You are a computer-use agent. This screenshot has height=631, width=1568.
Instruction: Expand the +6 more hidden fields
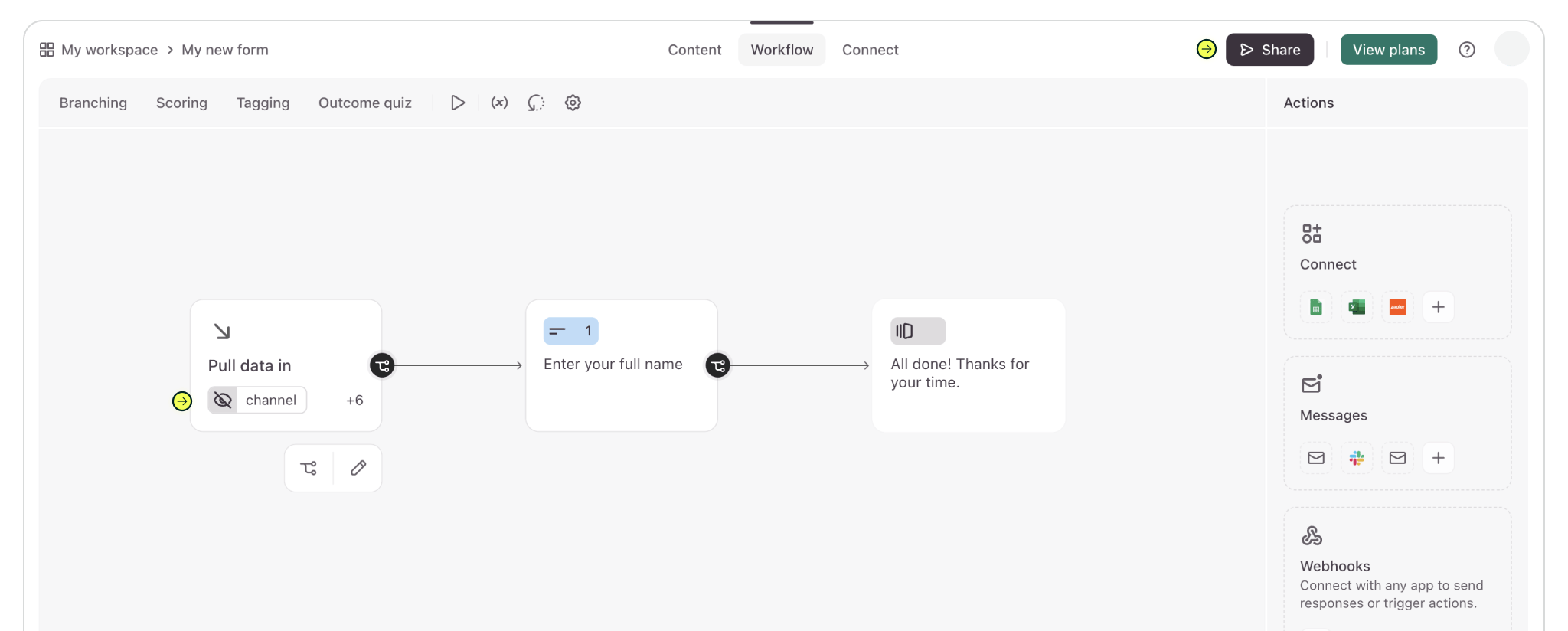click(x=354, y=400)
